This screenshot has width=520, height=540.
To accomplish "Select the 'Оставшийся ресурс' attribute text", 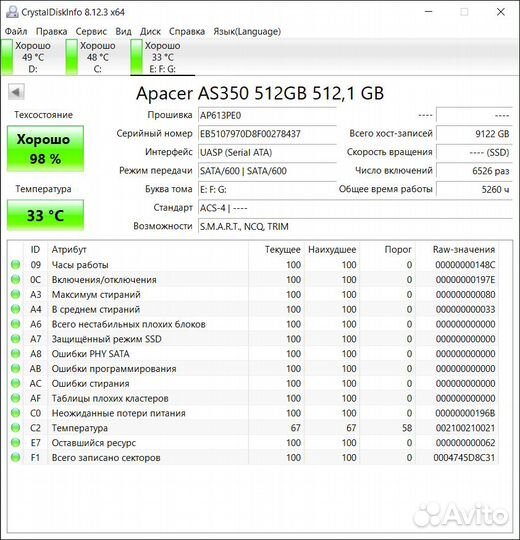I will point(94,443).
